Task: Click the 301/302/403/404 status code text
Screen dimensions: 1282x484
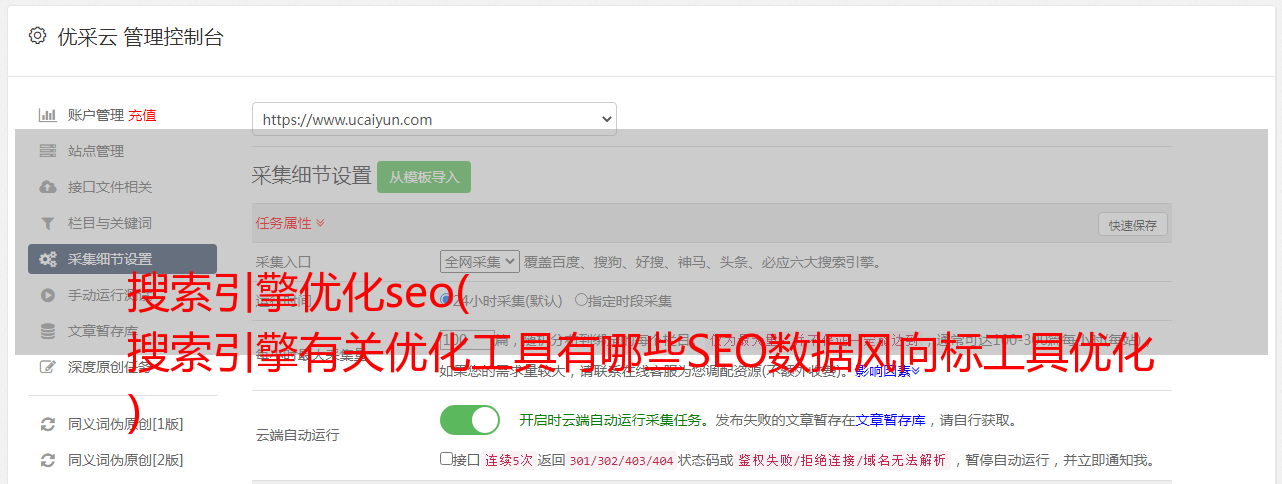Action: pyautogui.click(x=621, y=460)
